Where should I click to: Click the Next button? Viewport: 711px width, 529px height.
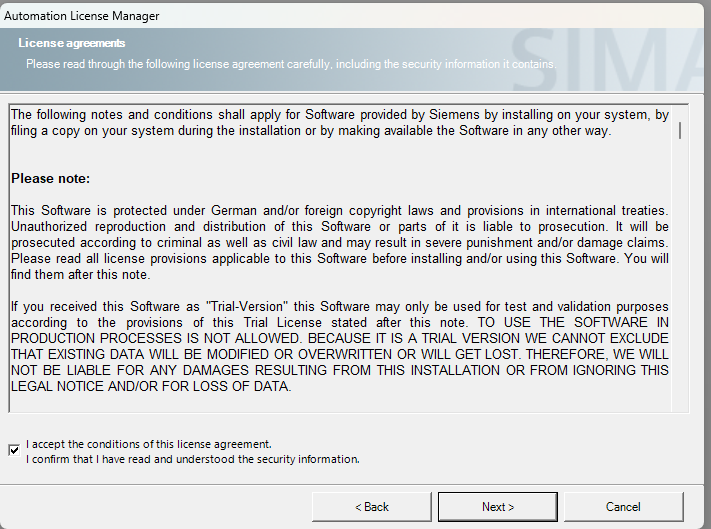497,507
